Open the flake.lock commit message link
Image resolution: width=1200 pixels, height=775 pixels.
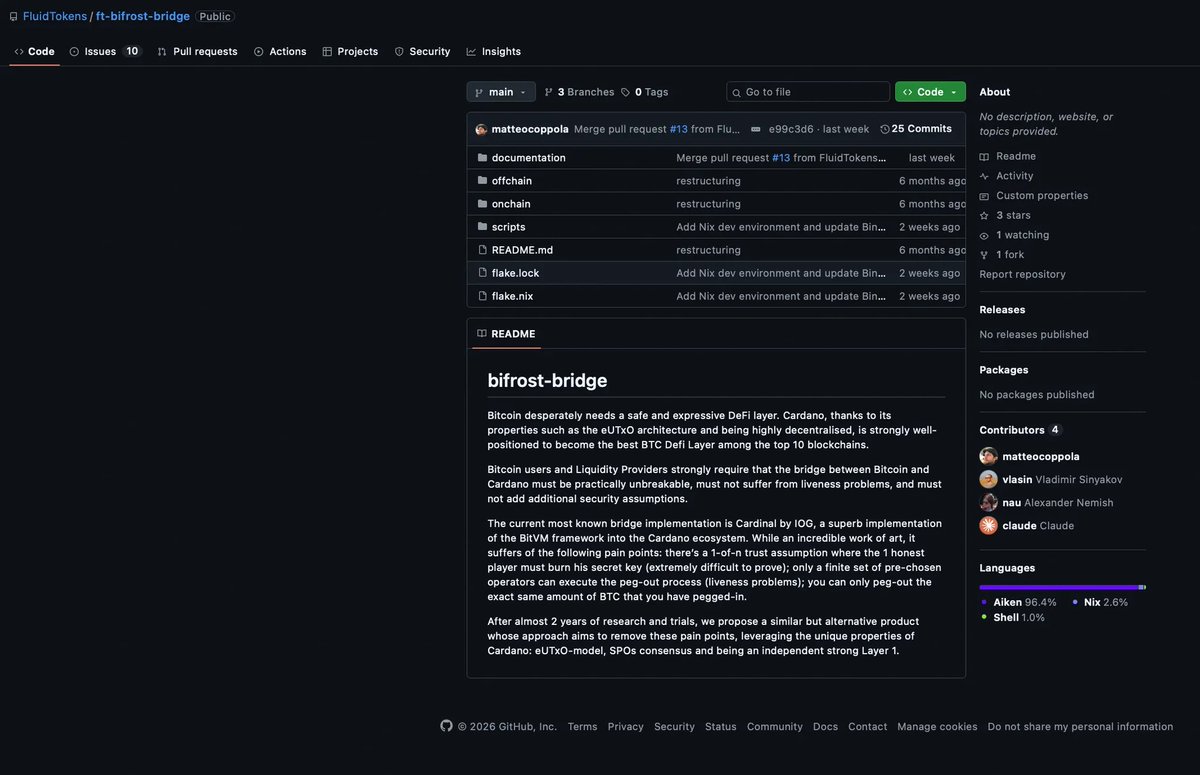coord(781,273)
